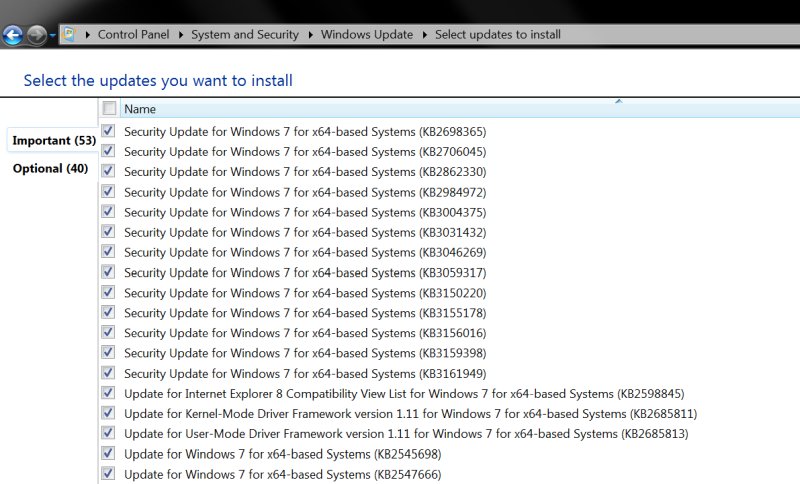Uncheck update KB3159398

point(108,352)
